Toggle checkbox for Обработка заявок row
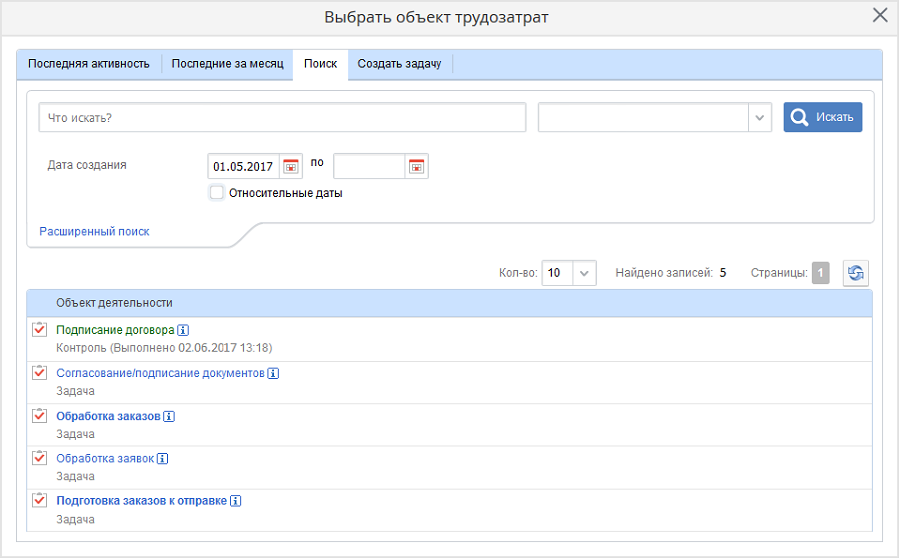The height and width of the screenshot is (559, 900). pyautogui.click(x=40, y=458)
